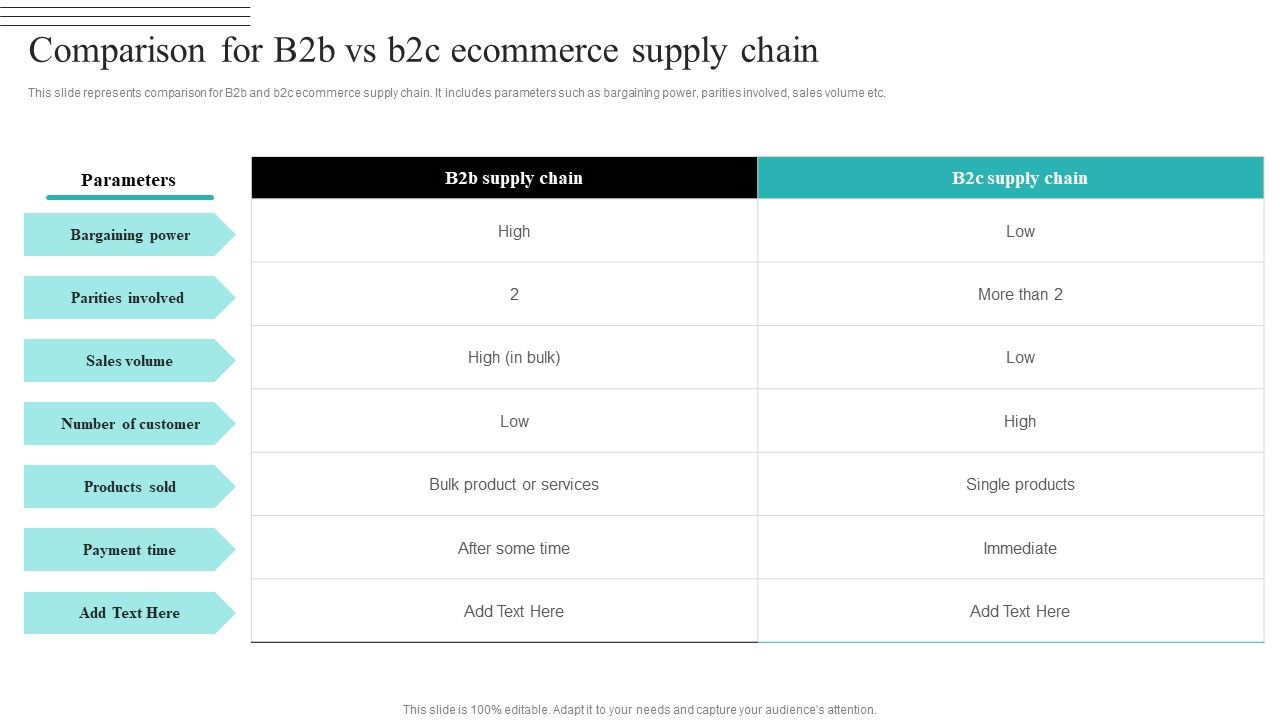This screenshot has height=720, width=1280.
Task: Select the black B2b supply chain header
Action: tap(513, 178)
